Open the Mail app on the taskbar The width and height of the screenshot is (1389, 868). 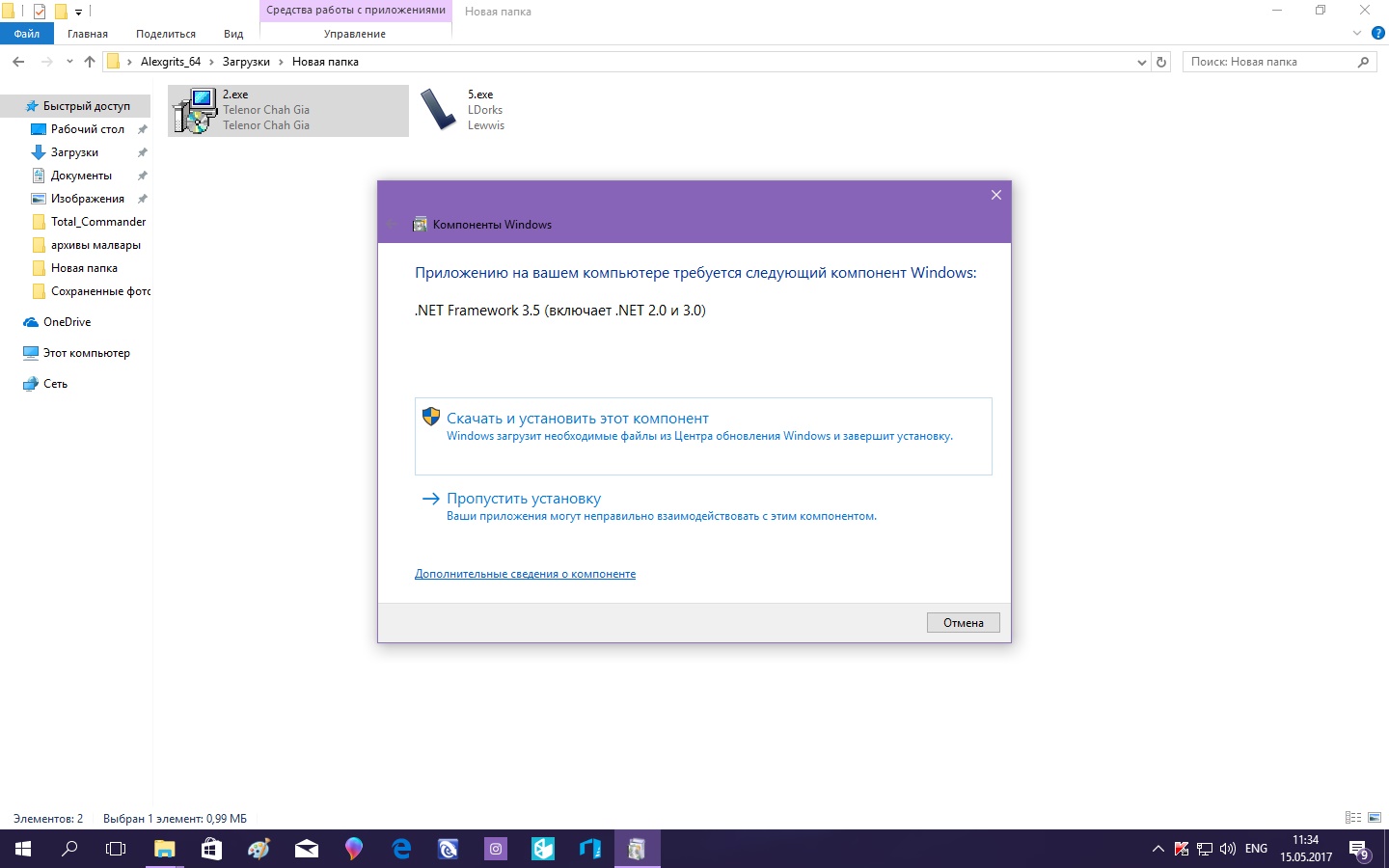tap(307, 849)
